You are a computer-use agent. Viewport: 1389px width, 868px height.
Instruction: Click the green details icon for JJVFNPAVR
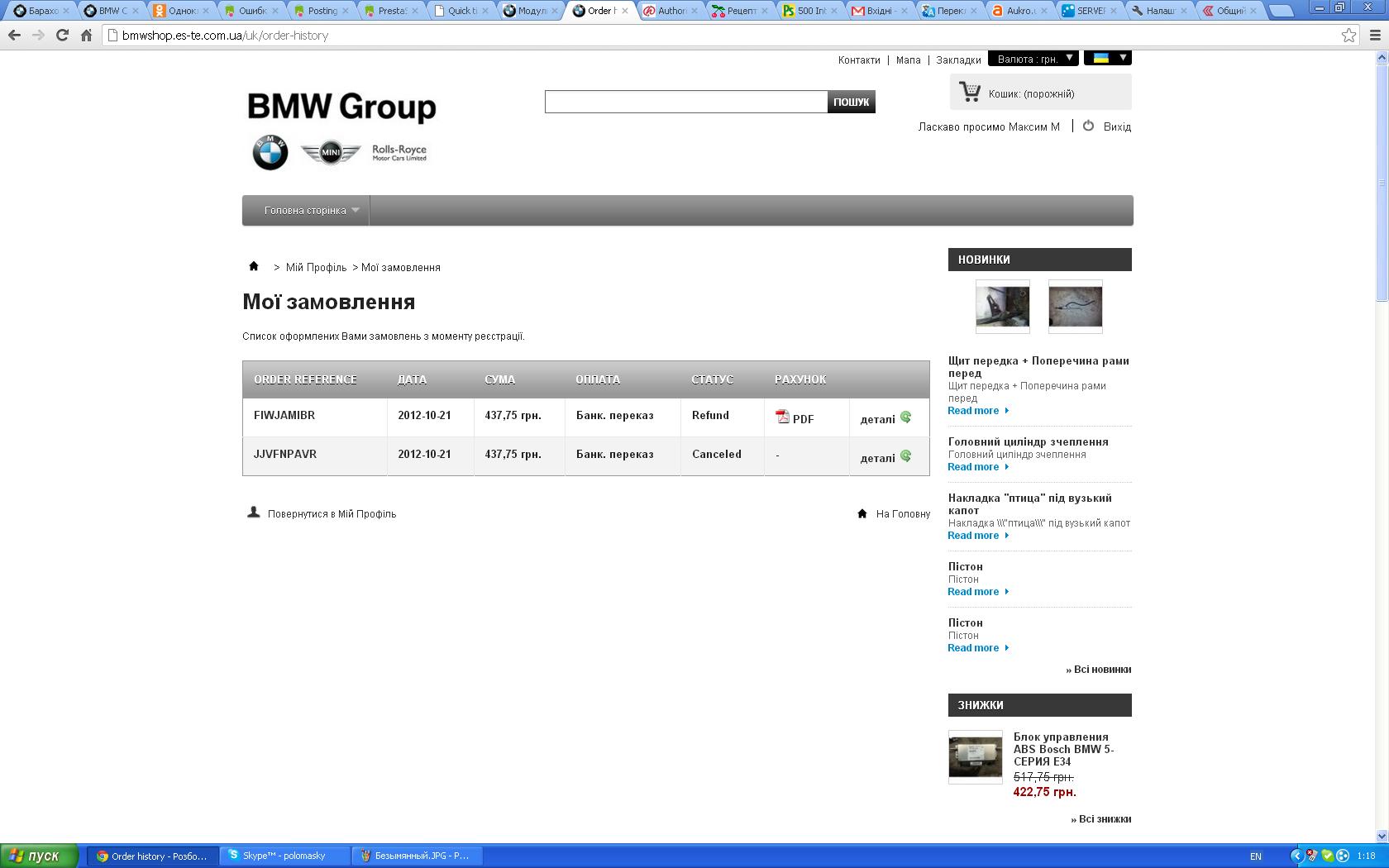coord(906,456)
